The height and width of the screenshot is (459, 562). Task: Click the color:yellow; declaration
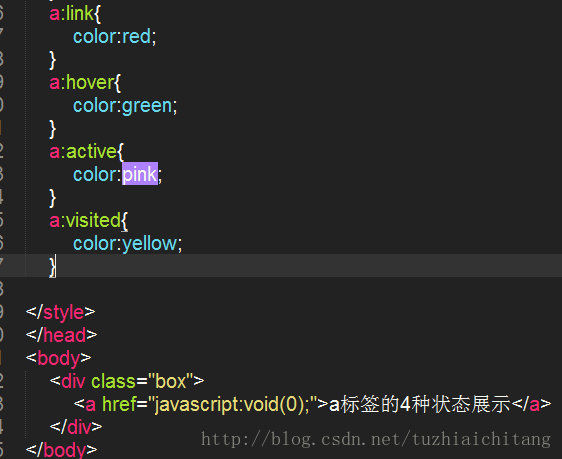(x=128, y=244)
